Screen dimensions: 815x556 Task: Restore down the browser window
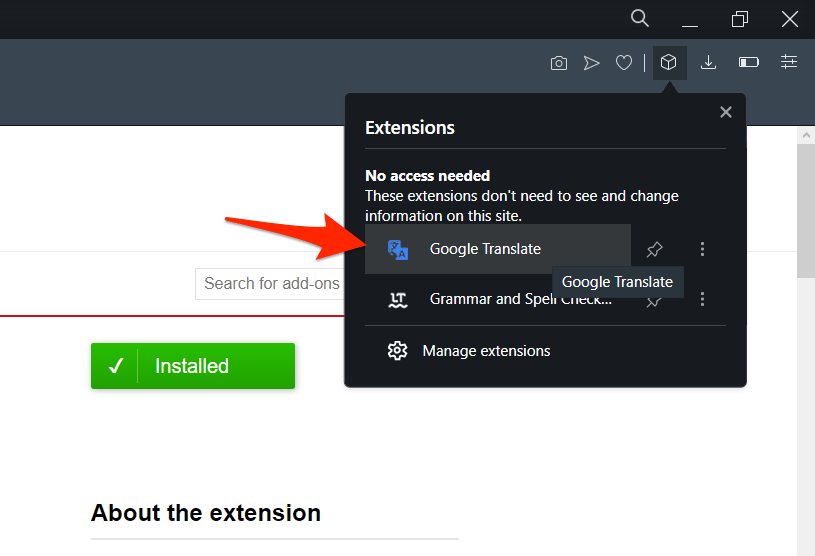740,19
